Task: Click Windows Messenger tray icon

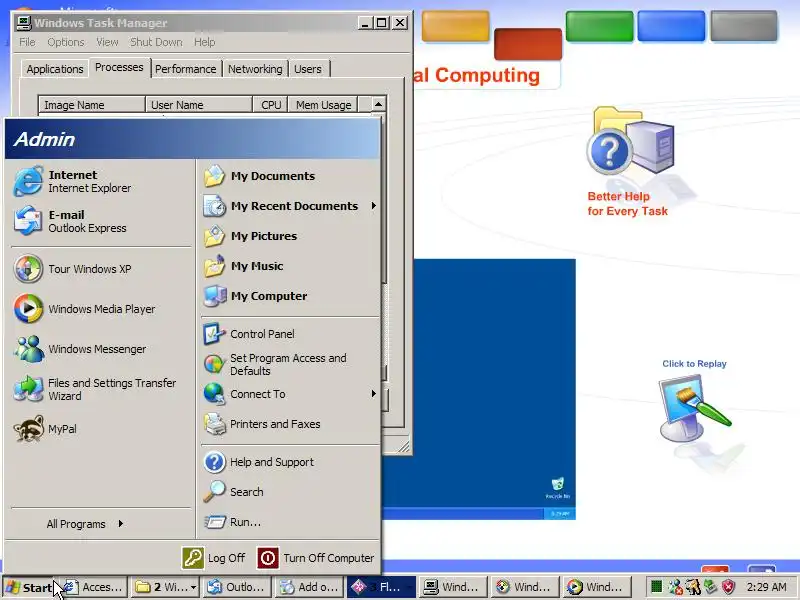Action: pos(675,587)
